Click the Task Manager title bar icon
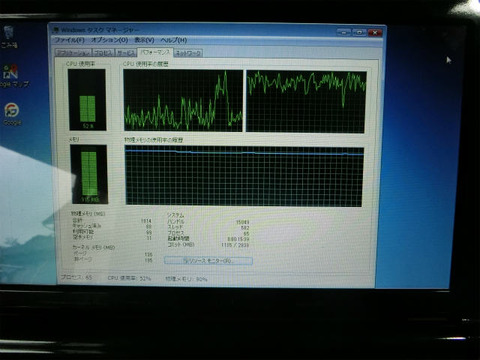Screen dimensions: 480x360 (56, 30)
